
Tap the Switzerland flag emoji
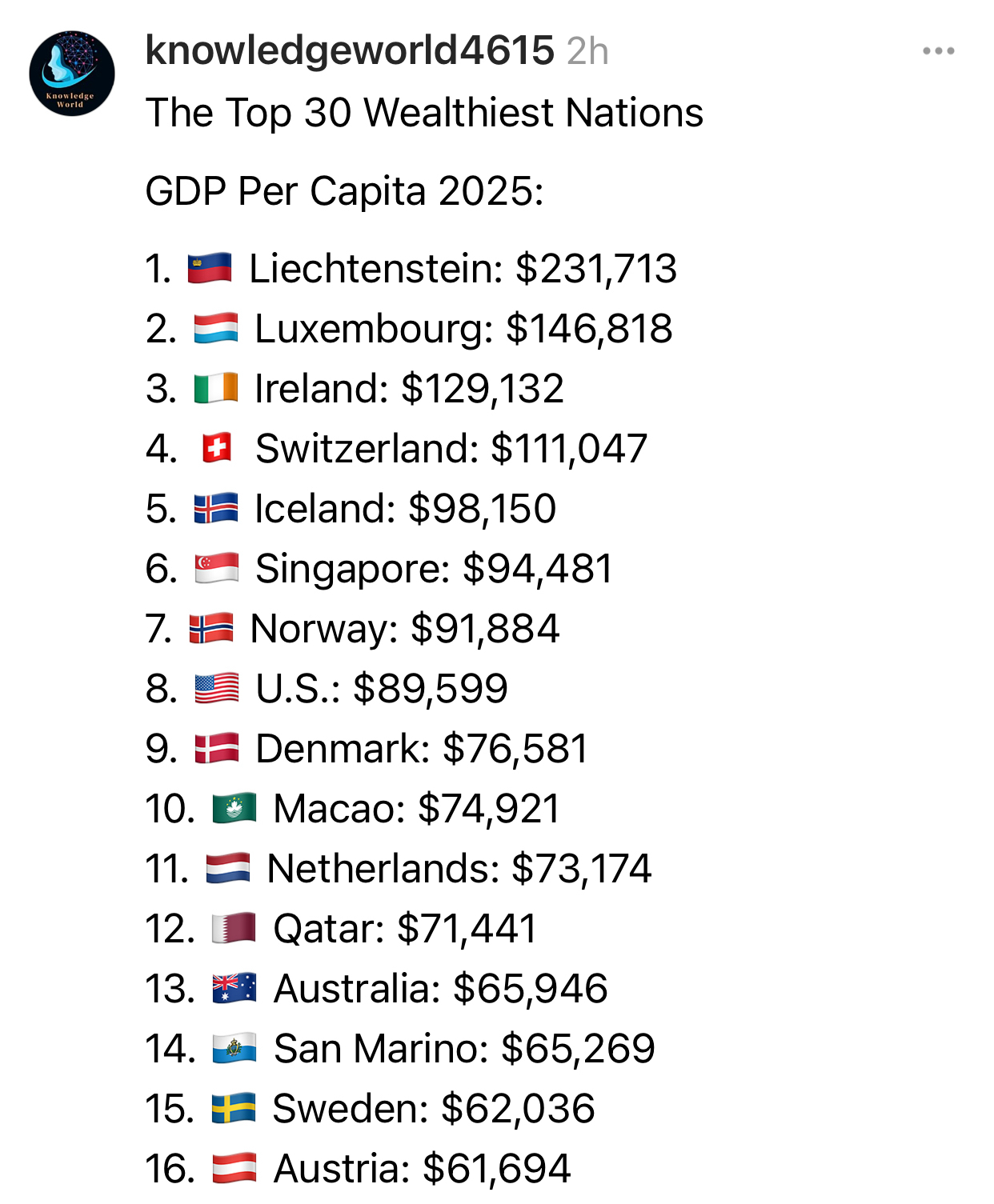[x=216, y=449]
